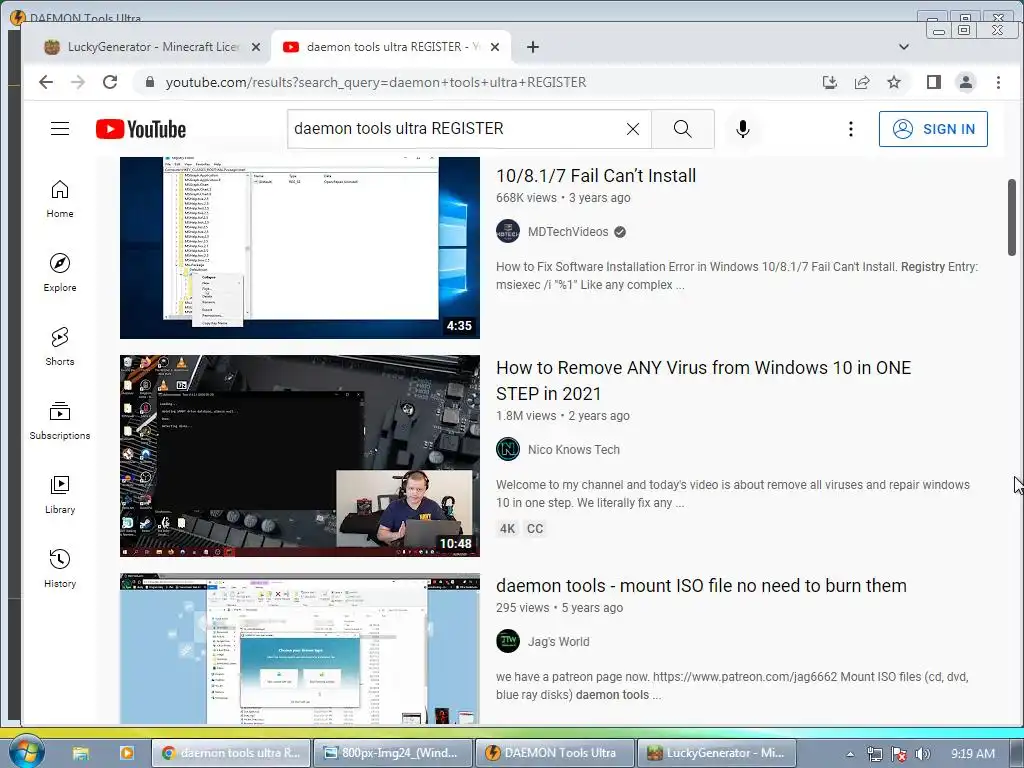The width and height of the screenshot is (1024, 768).
Task: Open video '10/8.1/7 Fail Can't Install' title
Action: click(x=596, y=176)
